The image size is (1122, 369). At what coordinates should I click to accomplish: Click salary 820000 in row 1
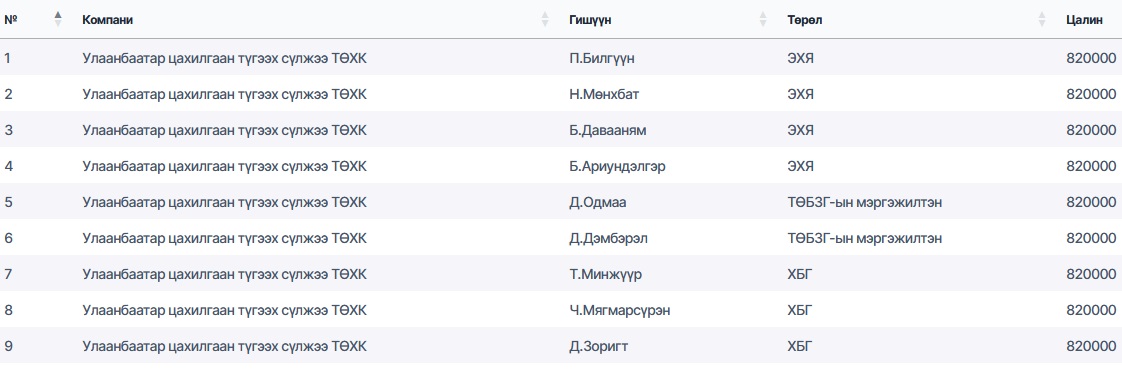tap(1091, 58)
